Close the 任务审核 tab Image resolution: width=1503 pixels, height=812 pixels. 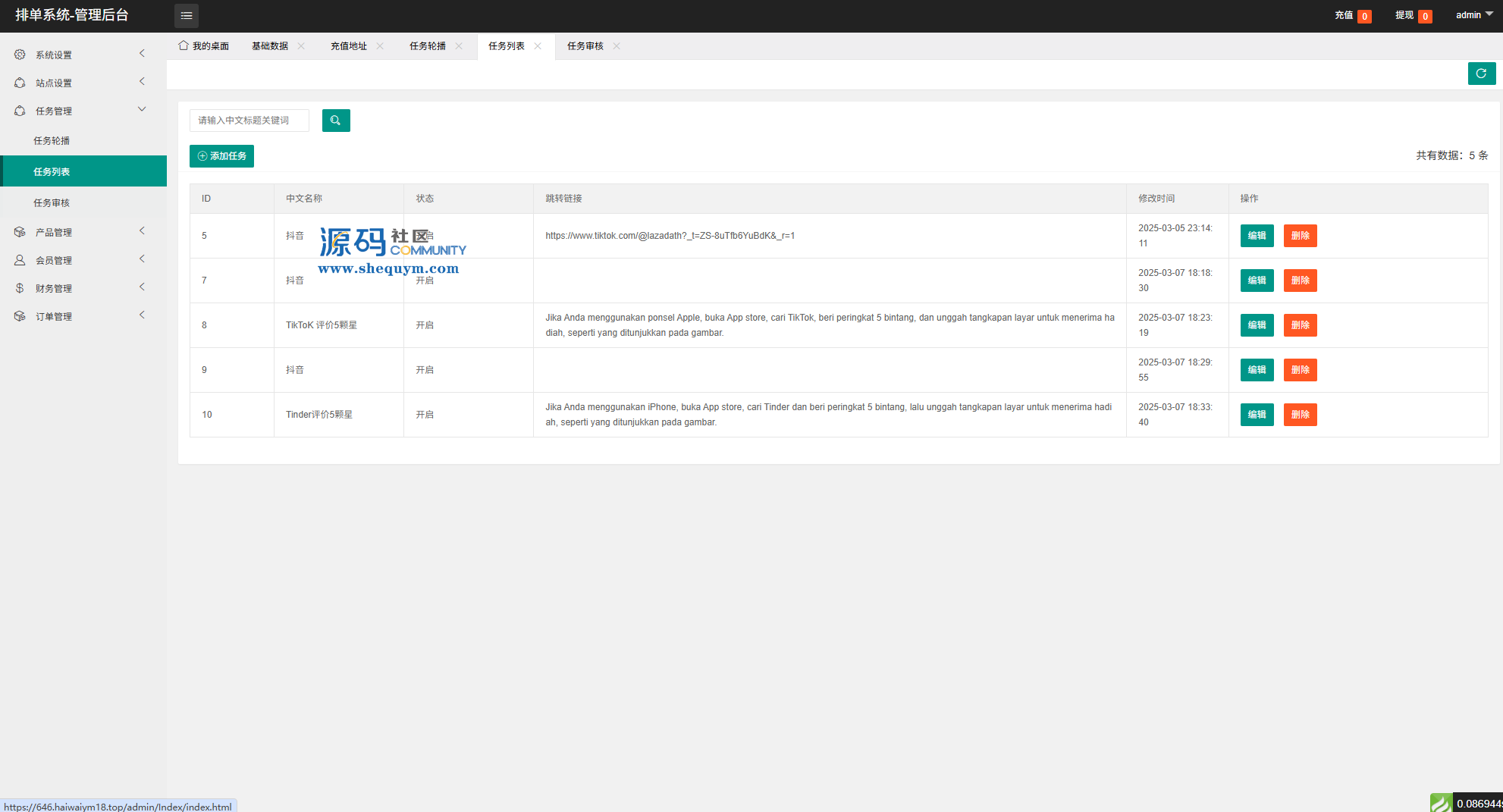pyautogui.click(x=617, y=46)
